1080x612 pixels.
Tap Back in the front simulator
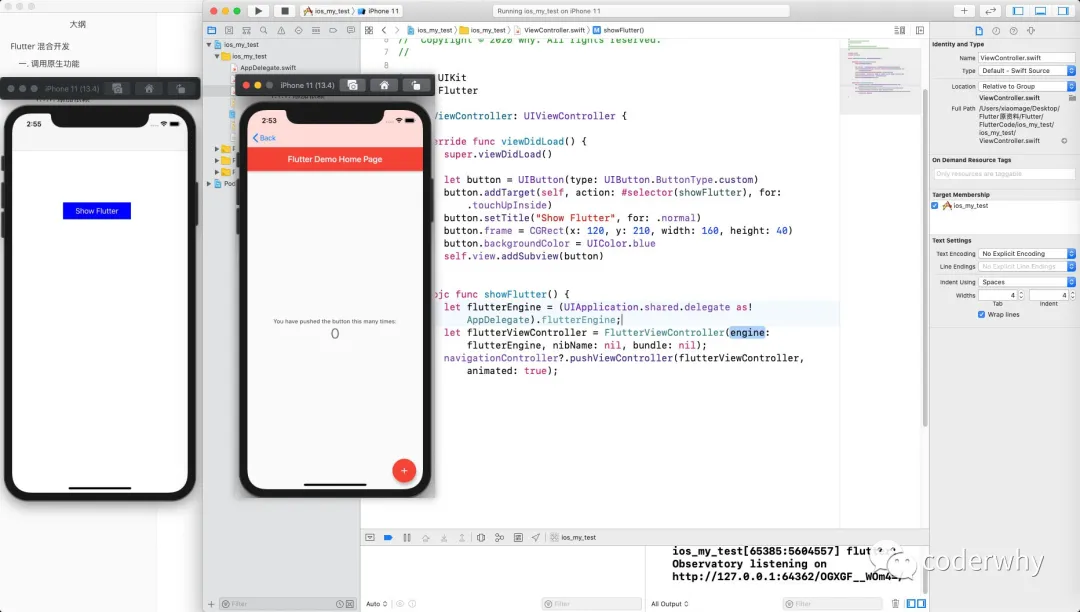[264, 138]
